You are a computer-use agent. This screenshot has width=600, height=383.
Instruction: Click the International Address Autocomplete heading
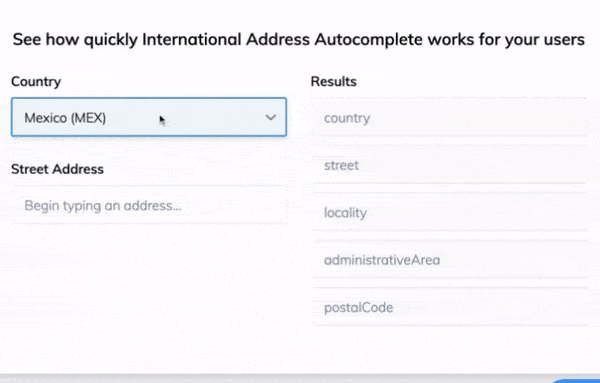[x=299, y=39]
